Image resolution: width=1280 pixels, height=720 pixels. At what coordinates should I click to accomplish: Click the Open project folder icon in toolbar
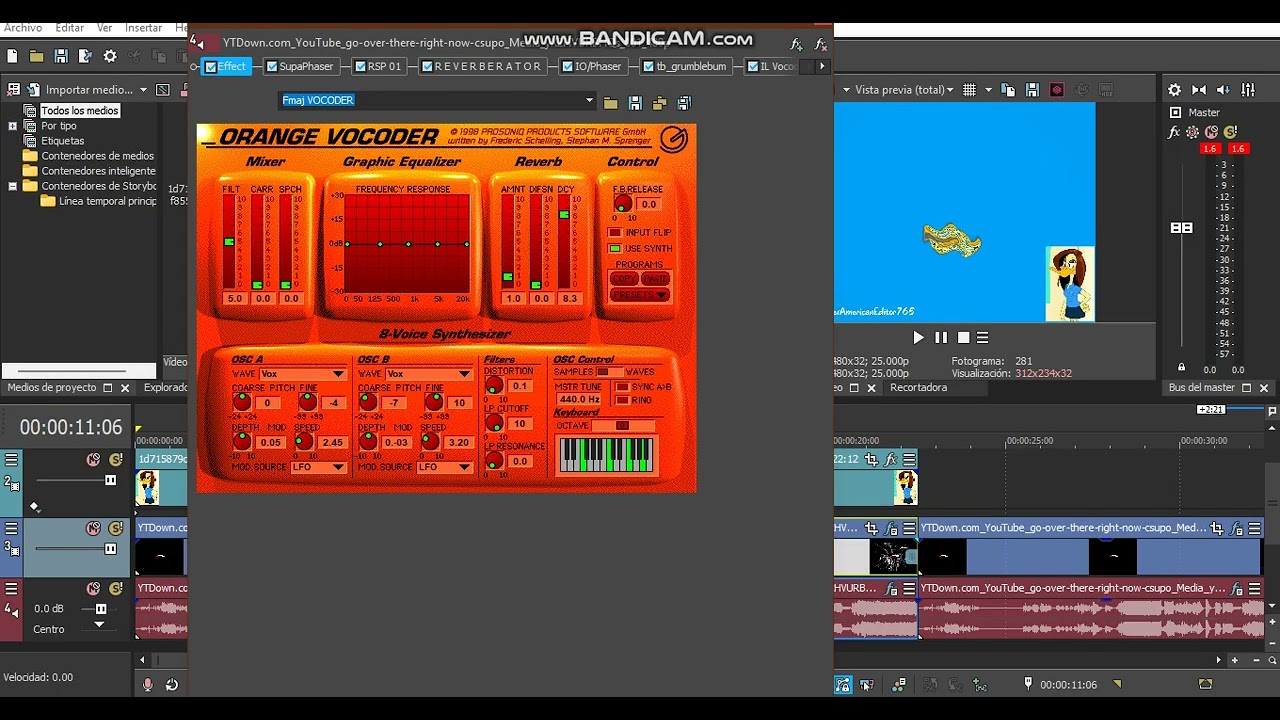(37, 57)
